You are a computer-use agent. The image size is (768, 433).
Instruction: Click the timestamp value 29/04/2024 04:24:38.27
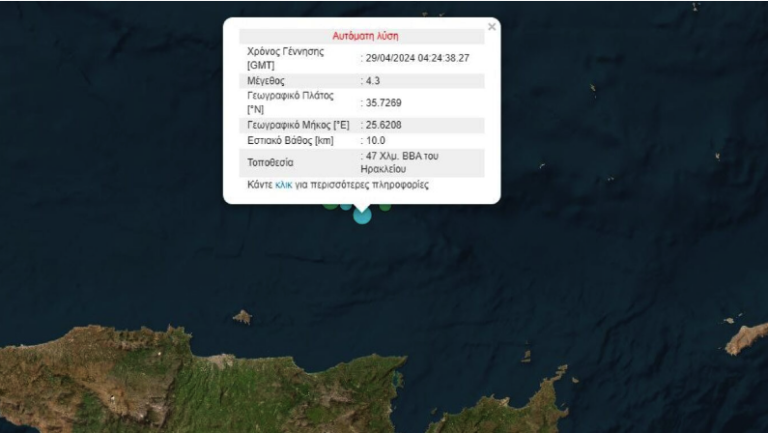(417, 58)
